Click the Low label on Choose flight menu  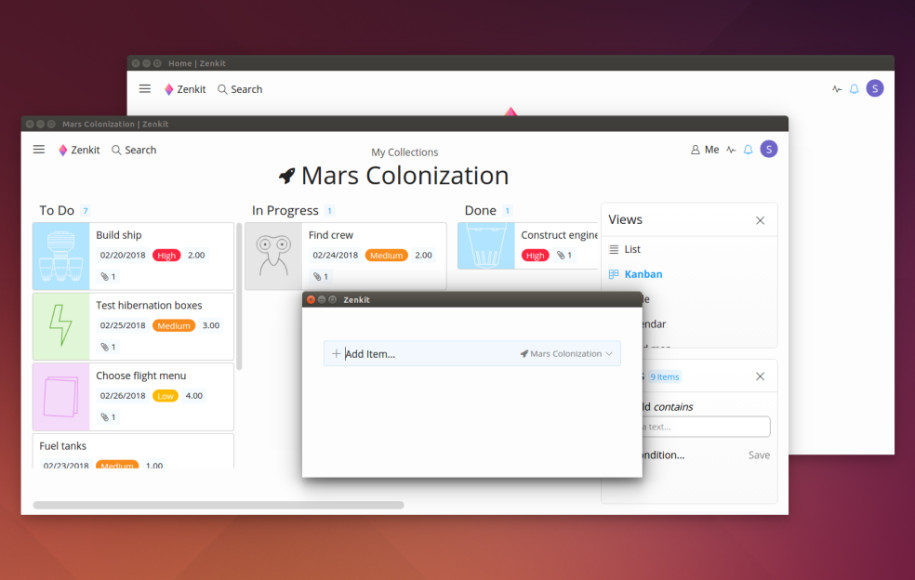coord(165,396)
